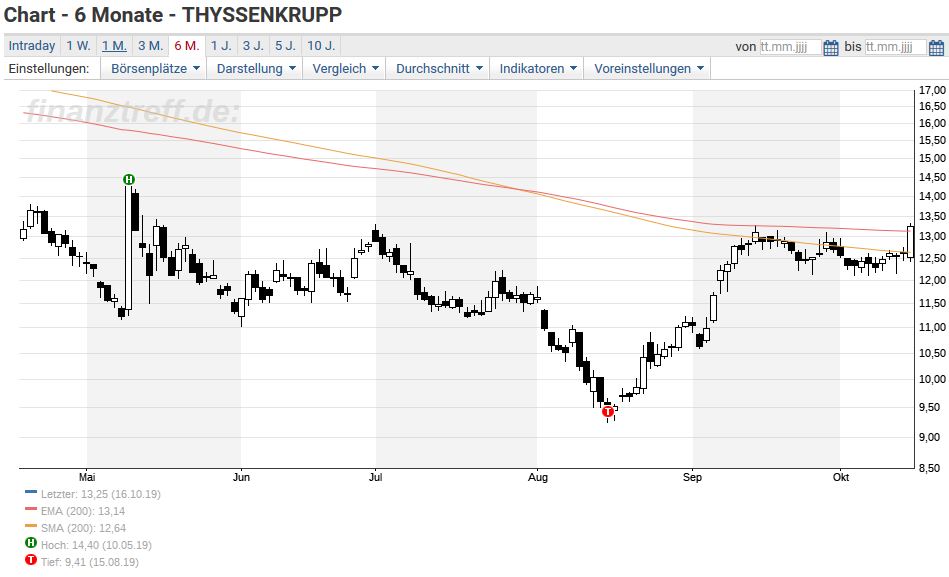949x577 pixels.
Task: Click 'Chart - 6 Monate - THYSSENKRUPP' heading
Action: (x=173, y=15)
